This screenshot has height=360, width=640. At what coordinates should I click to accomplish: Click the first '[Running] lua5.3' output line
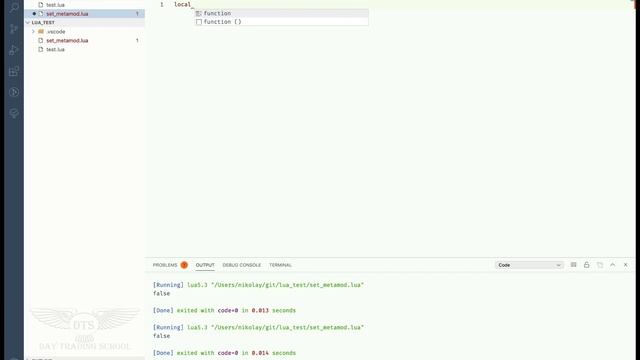point(258,285)
